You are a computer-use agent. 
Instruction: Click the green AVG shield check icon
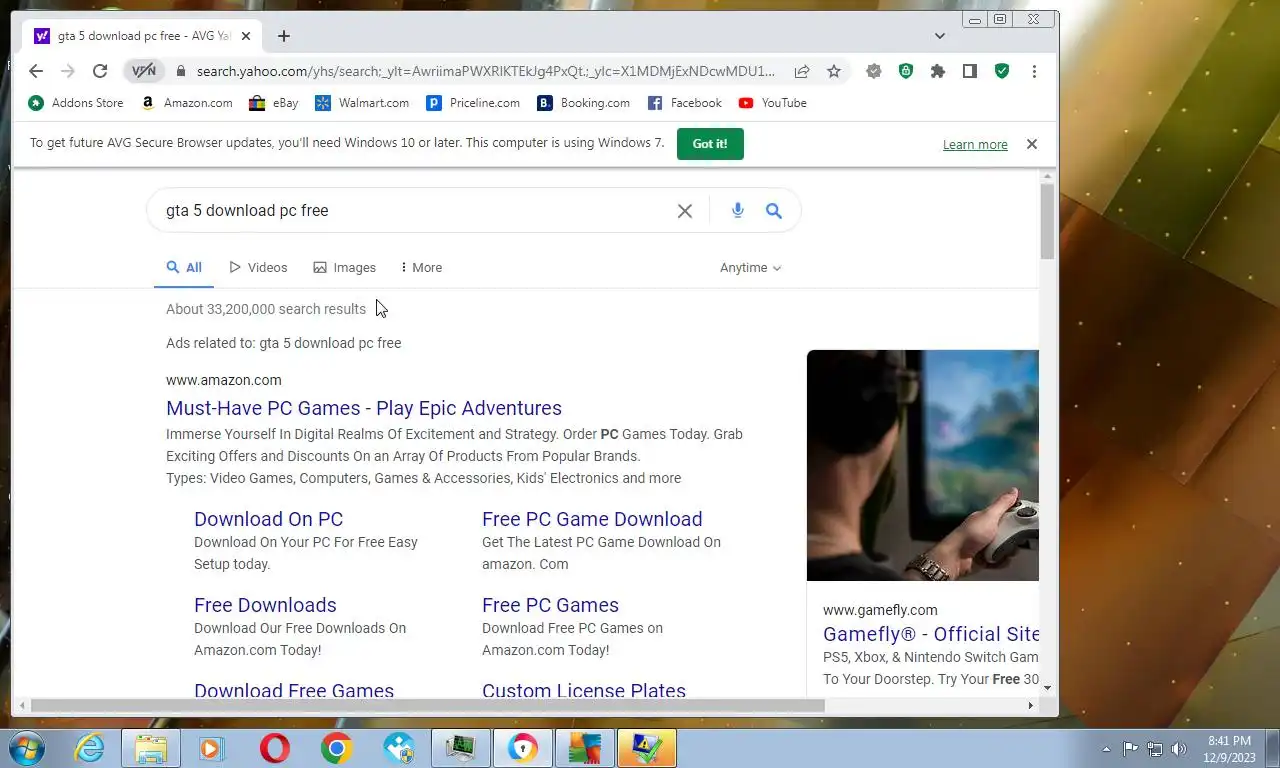pyautogui.click(x=1002, y=71)
